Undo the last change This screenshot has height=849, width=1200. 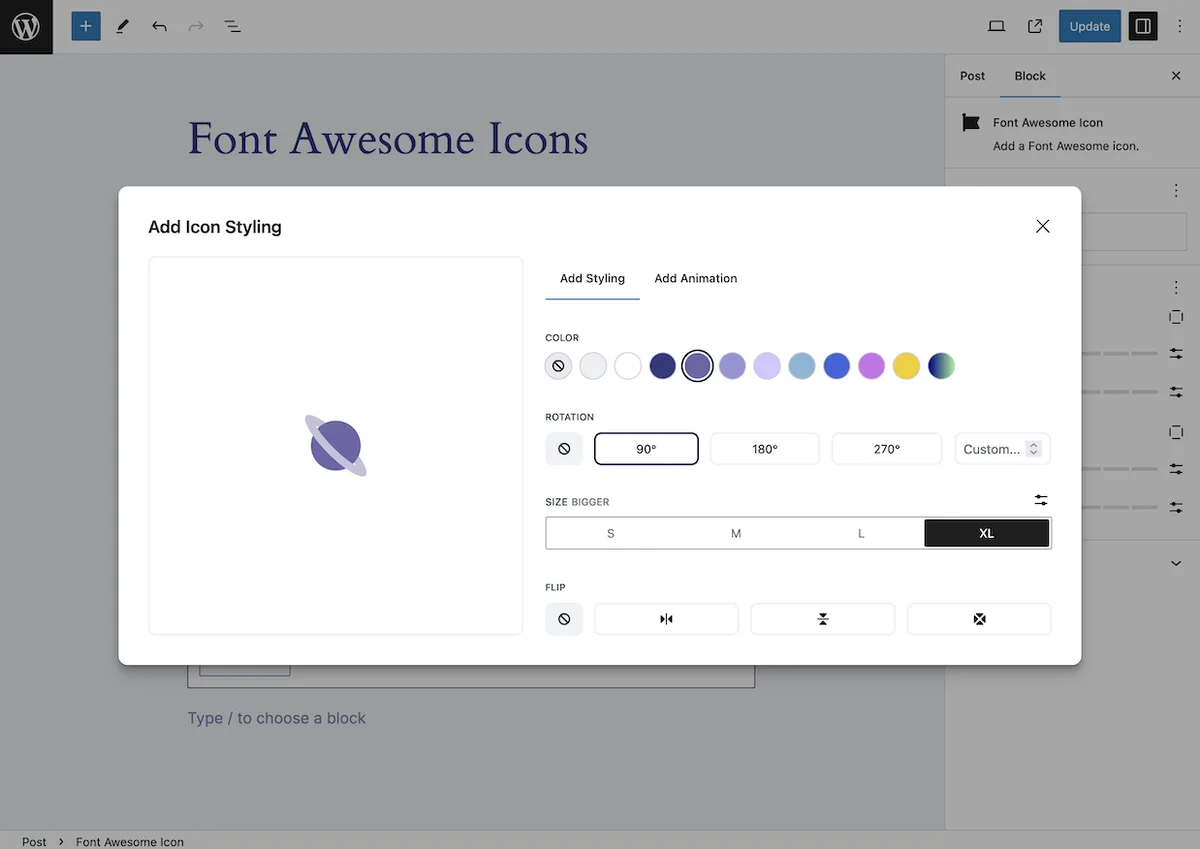[159, 27]
